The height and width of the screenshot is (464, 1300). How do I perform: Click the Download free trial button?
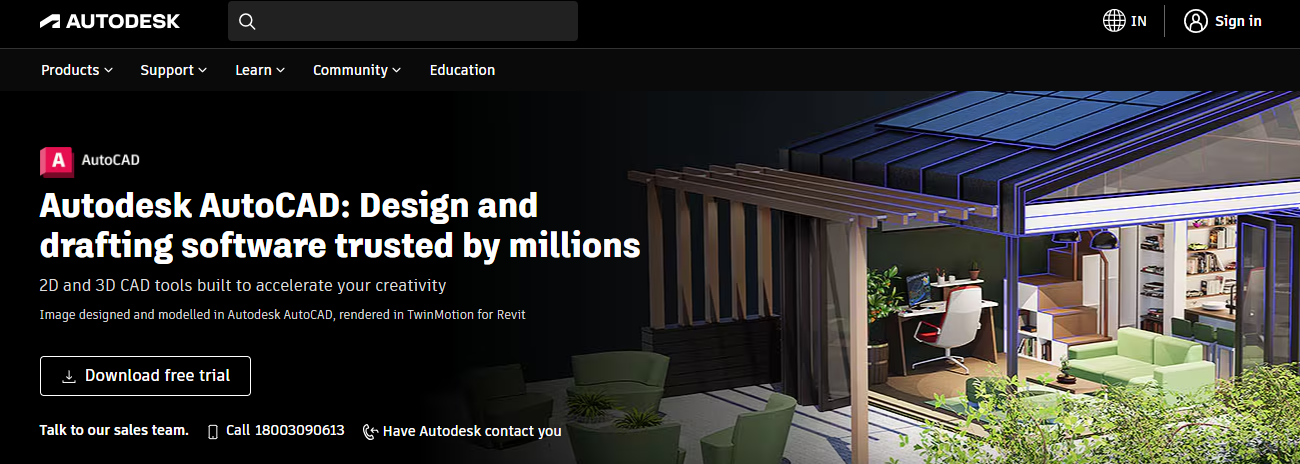[x=145, y=376]
